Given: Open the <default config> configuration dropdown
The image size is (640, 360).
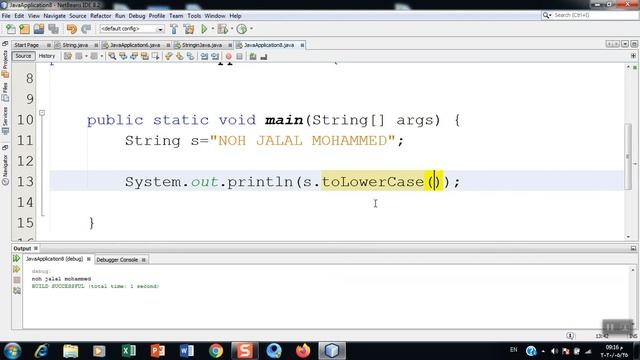Looking at the screenshot, I should point(132,29).
